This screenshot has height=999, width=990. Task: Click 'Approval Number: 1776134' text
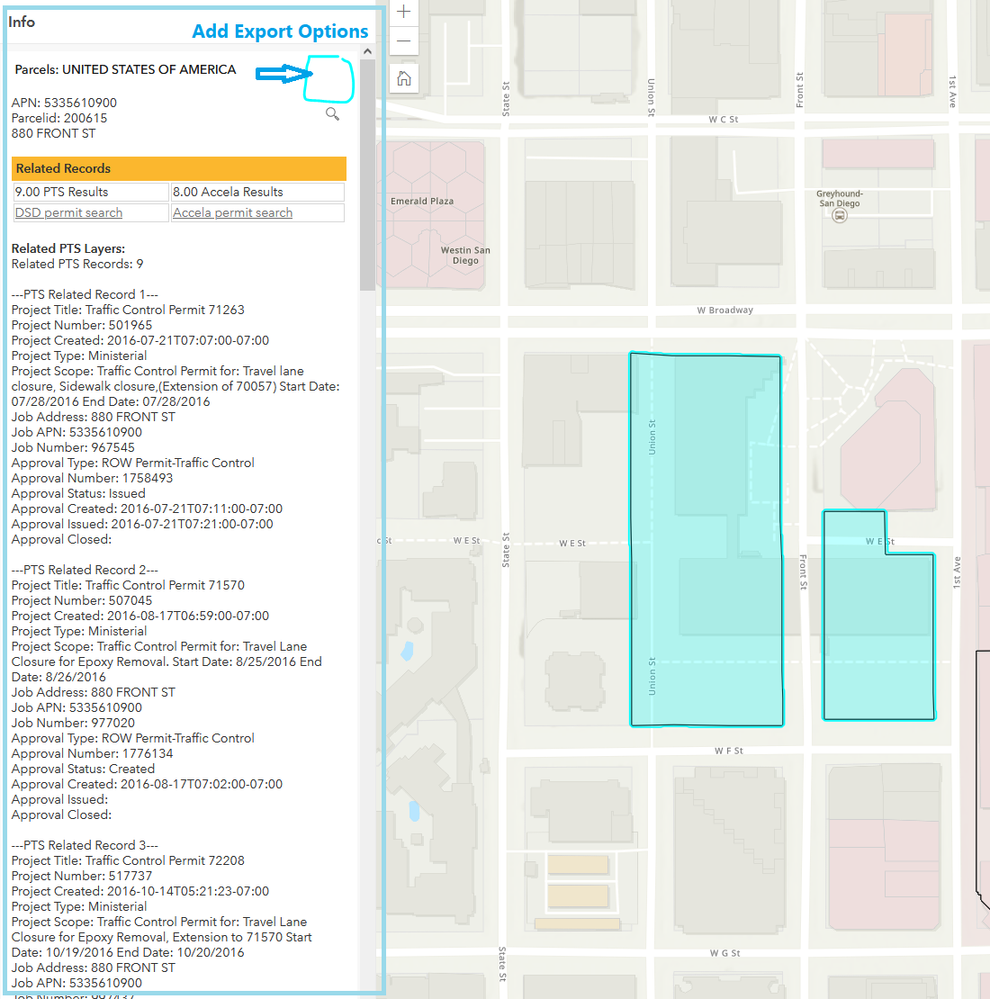point(92,753)
